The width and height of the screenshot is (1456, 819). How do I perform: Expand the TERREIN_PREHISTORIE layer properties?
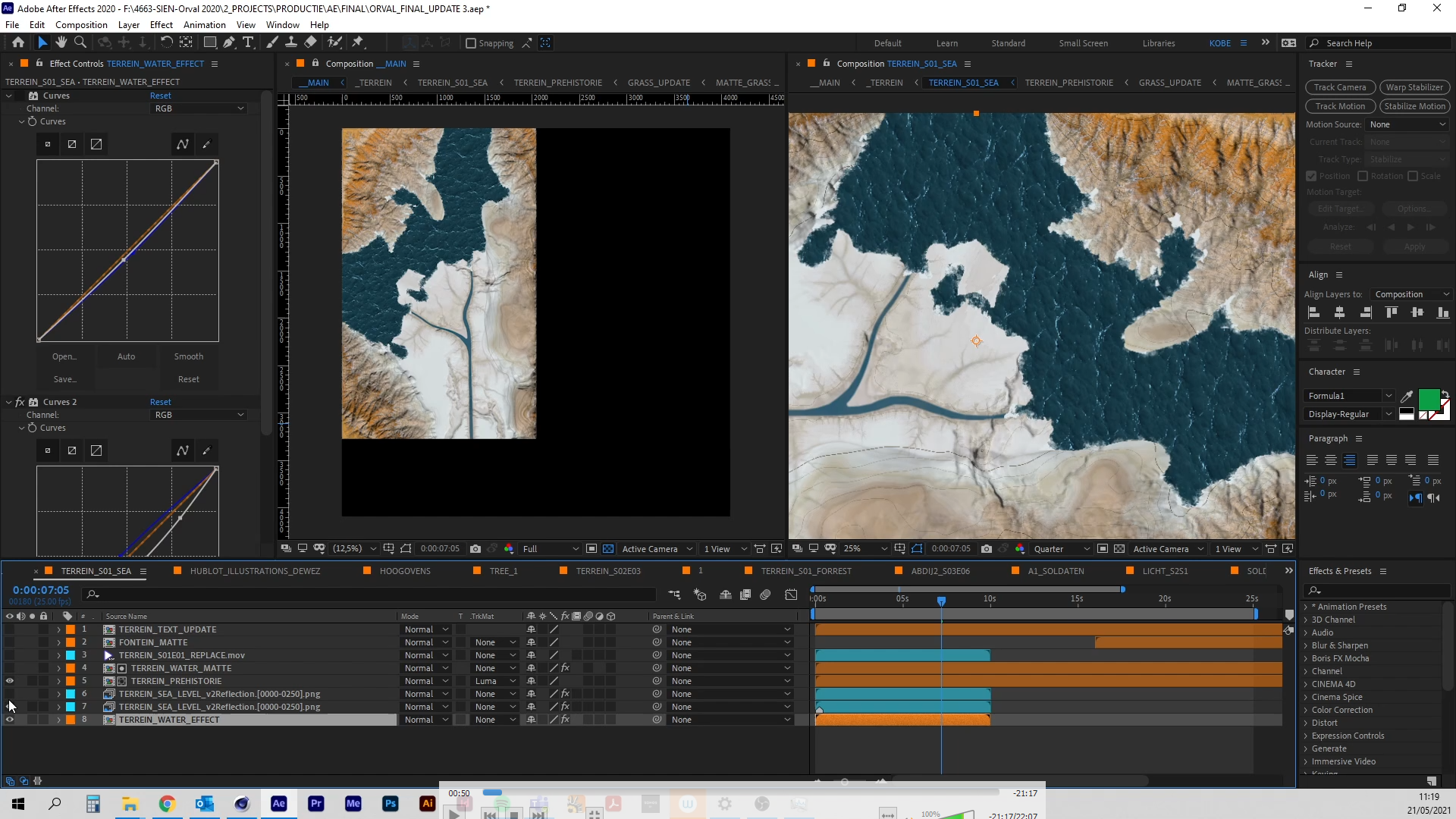[x=58, y=681]
